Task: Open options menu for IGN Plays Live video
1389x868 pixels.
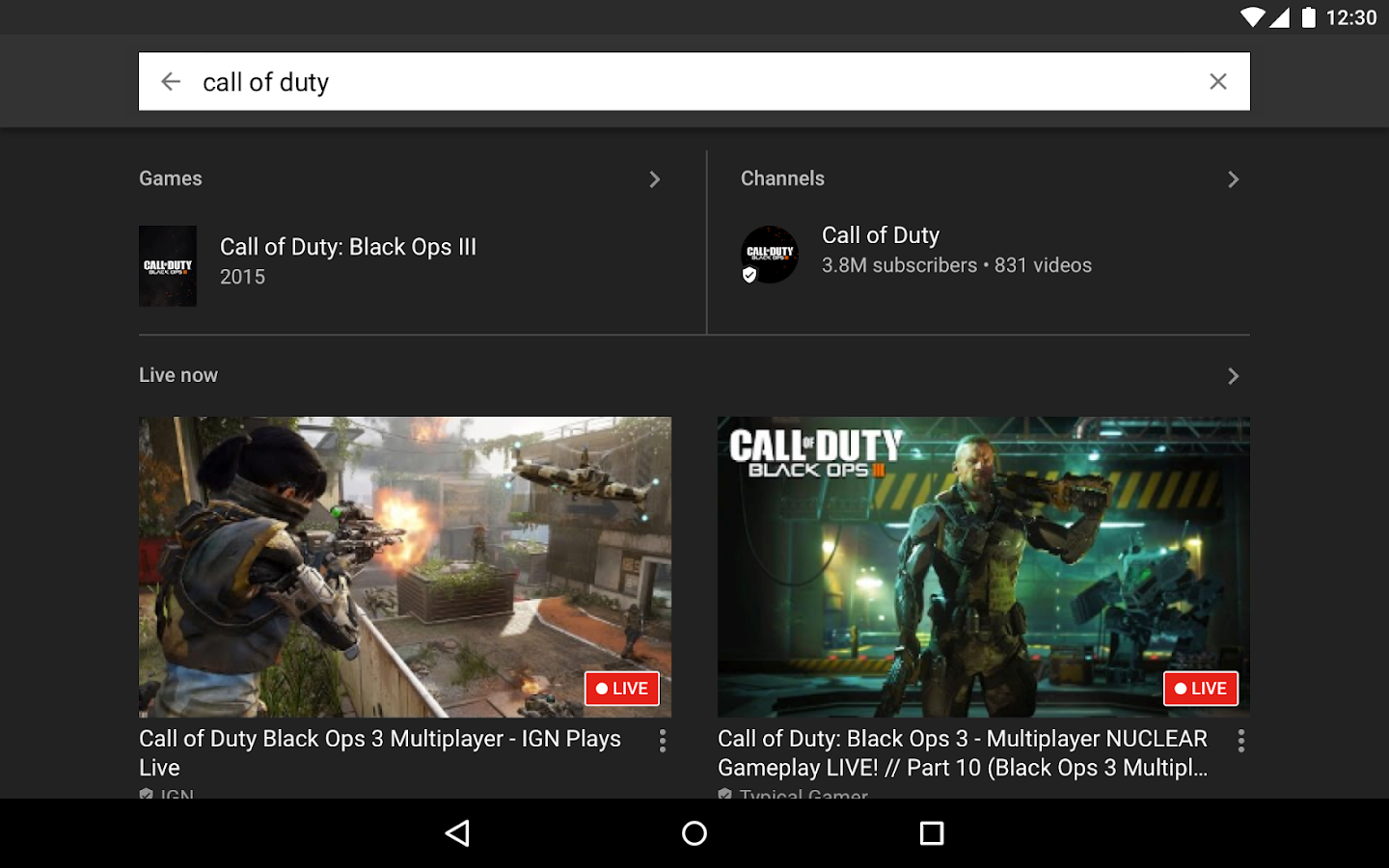Action: (x=663, y=741)
